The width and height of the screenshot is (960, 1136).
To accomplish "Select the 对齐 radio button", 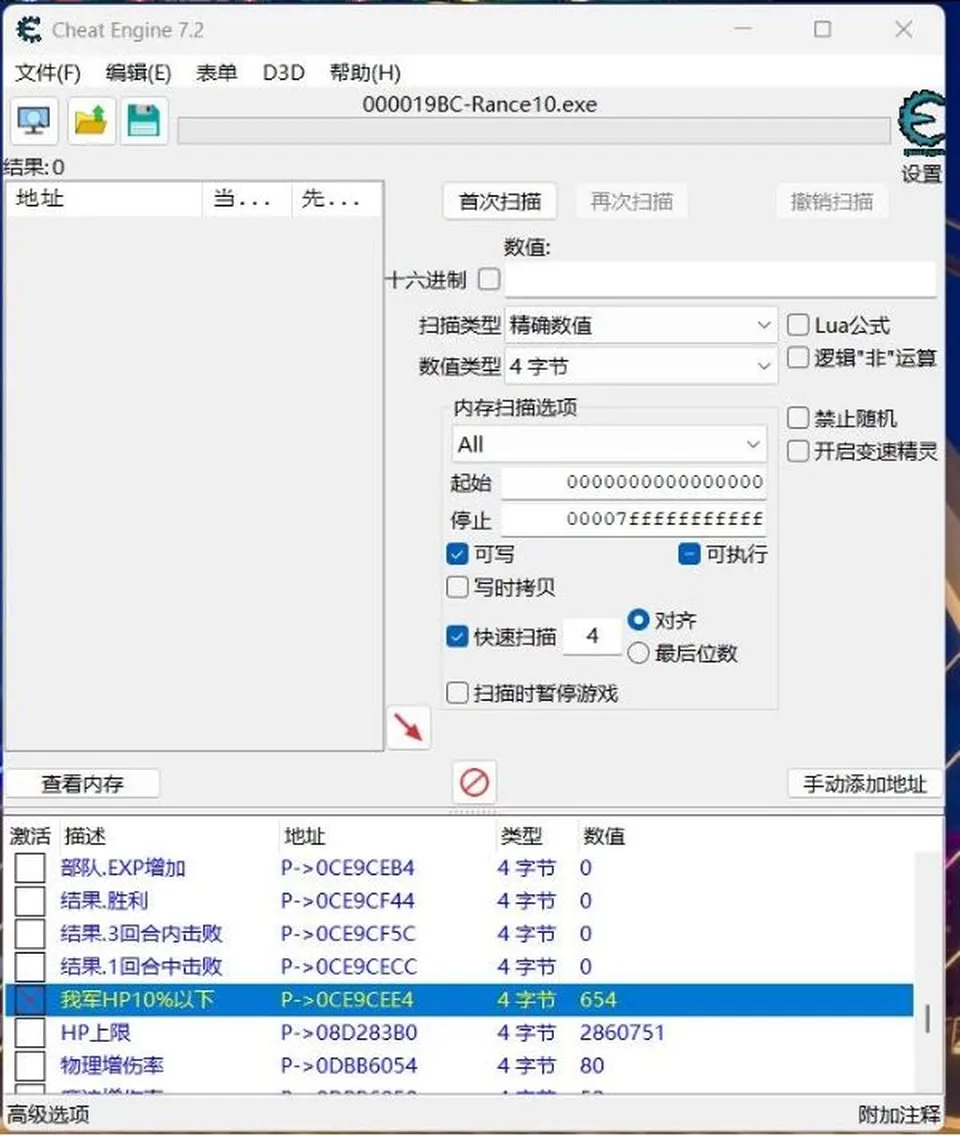I will tap(638, 620).
